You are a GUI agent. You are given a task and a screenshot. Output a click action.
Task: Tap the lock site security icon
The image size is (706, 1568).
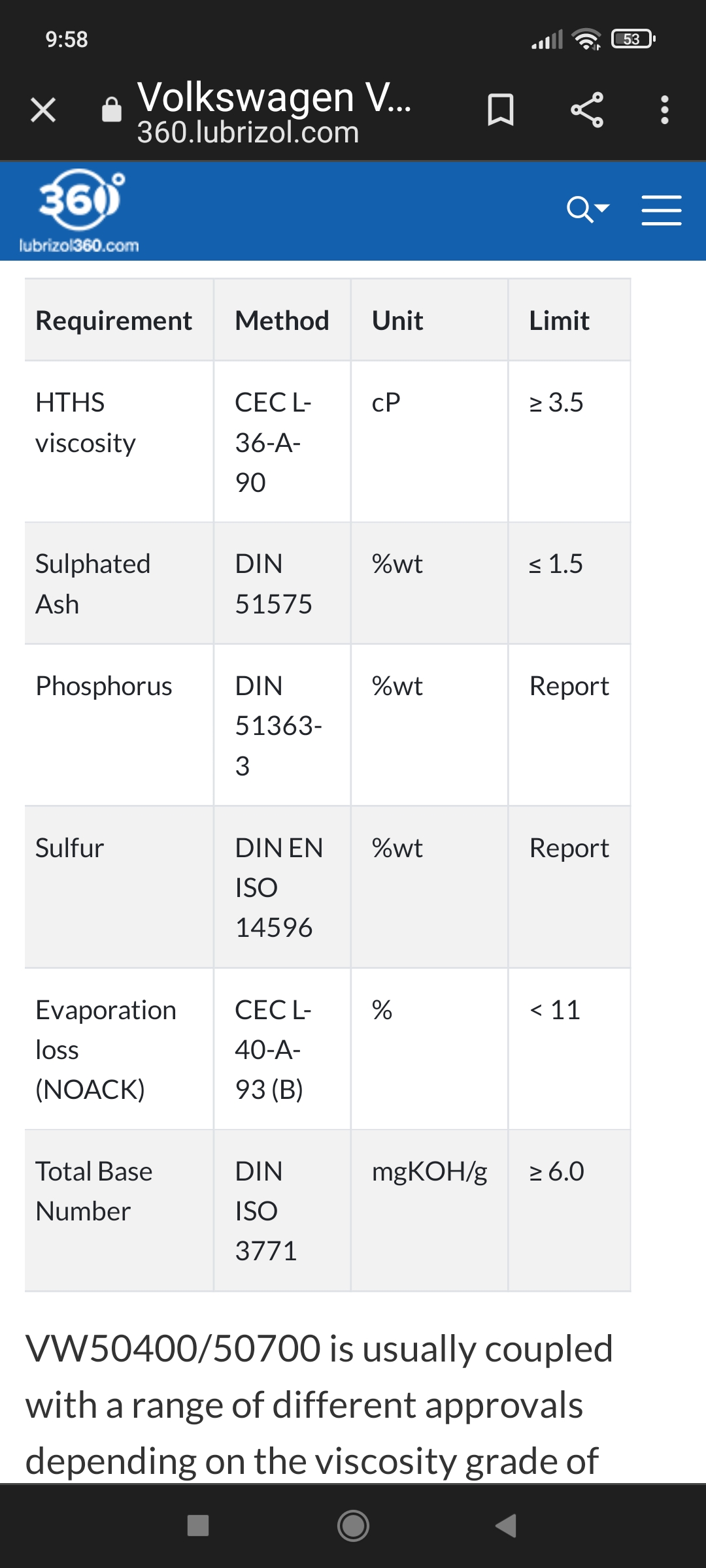click(112, 110)
